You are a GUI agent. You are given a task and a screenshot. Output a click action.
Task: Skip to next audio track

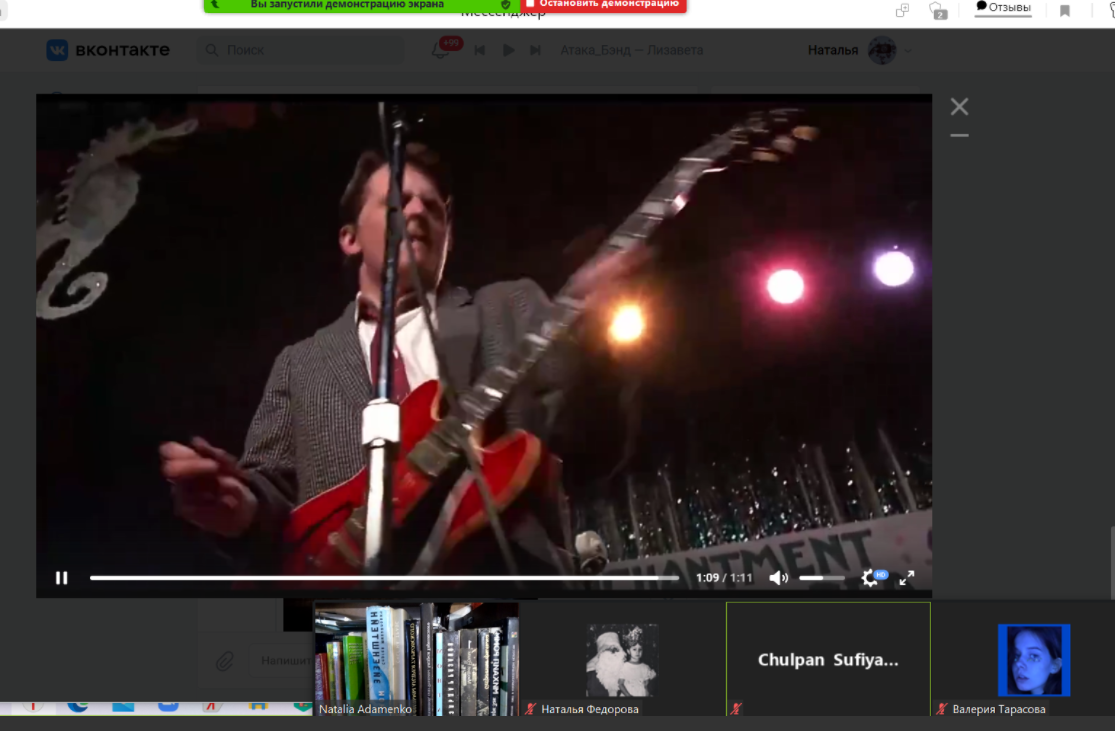pyautogui.click(x=535, y=50)
